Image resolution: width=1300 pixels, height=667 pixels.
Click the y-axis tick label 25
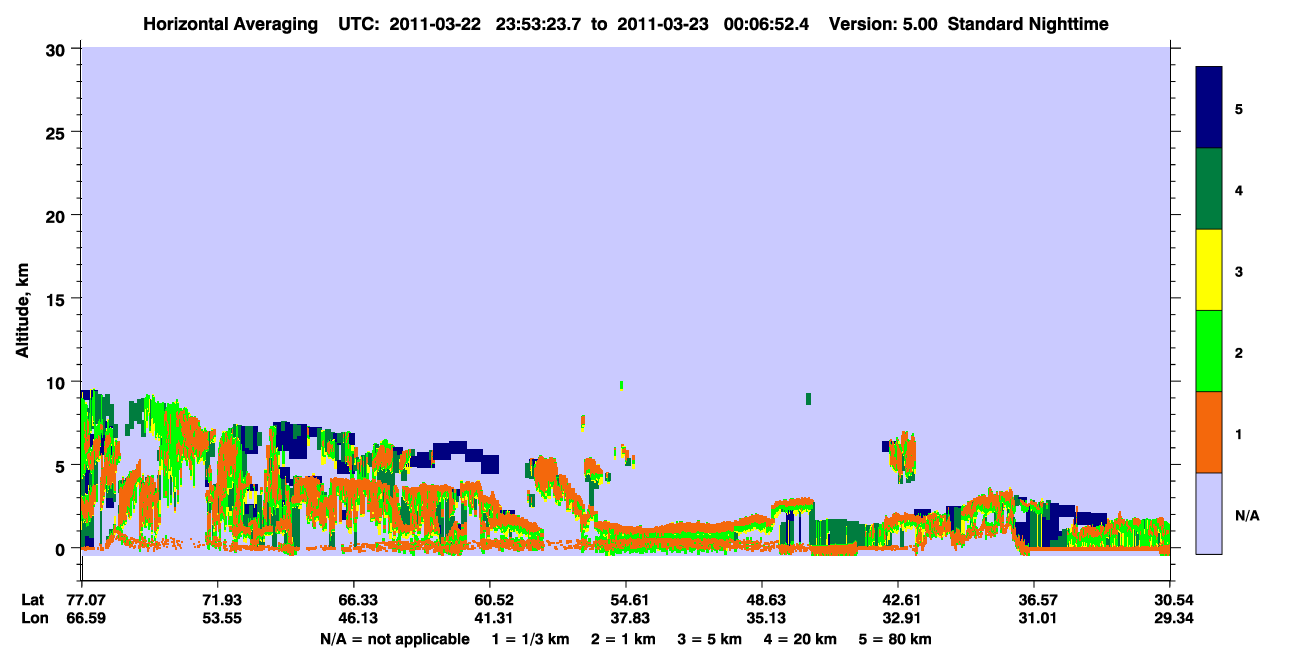coord(58,132)
